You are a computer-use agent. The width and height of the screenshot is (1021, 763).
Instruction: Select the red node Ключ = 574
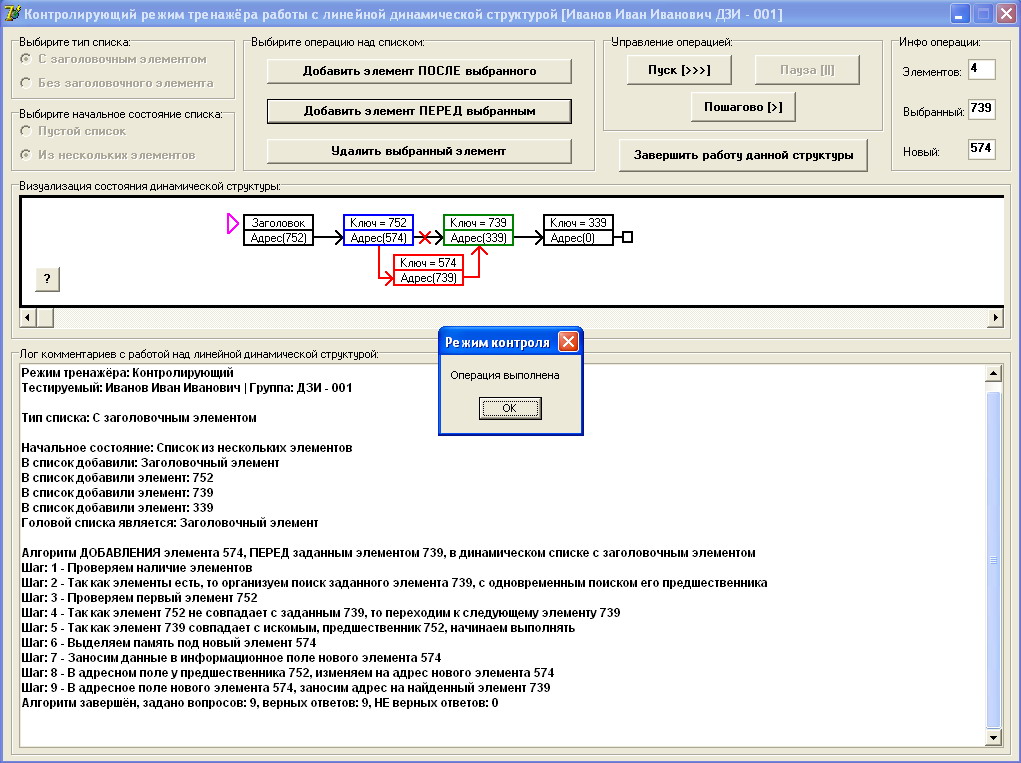point(428,270)
